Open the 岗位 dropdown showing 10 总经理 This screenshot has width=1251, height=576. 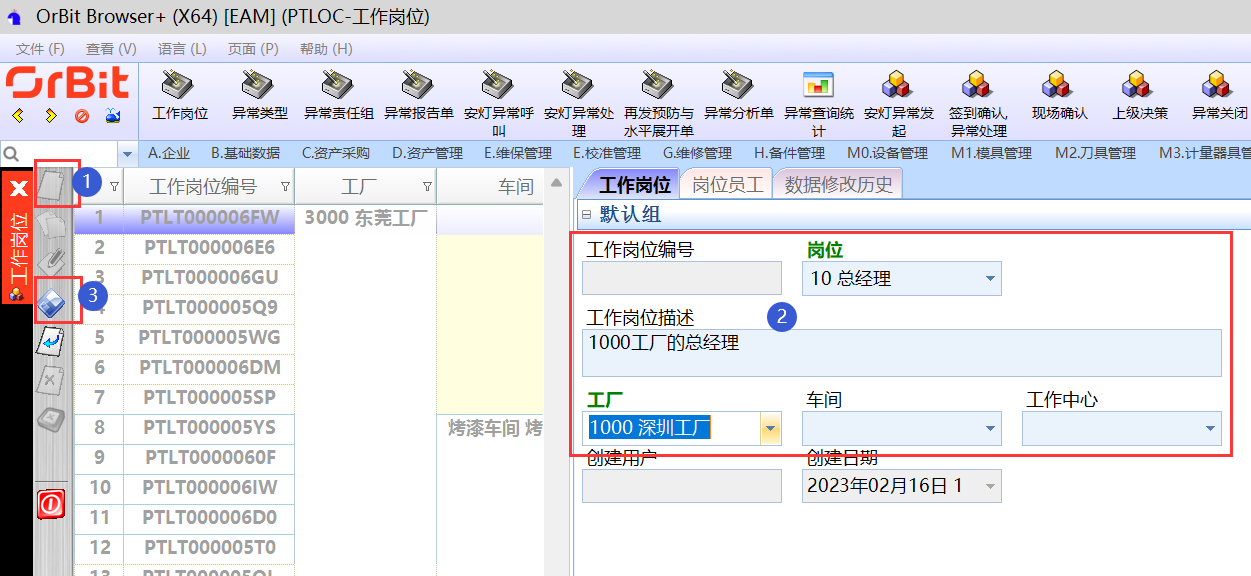click(x=989, y=279)
